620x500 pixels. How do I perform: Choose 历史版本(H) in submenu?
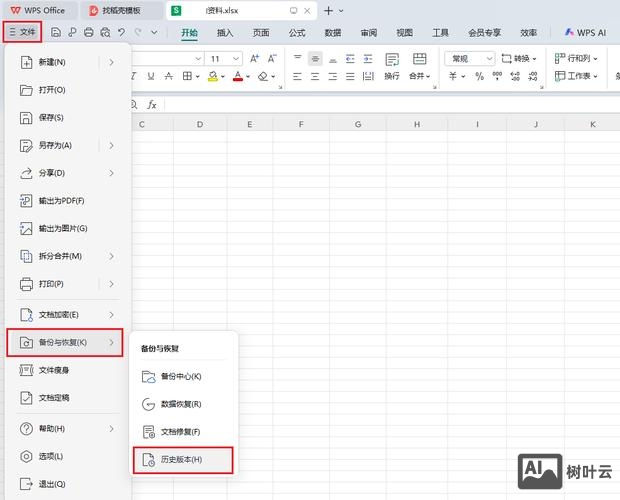tap(183, 460)
